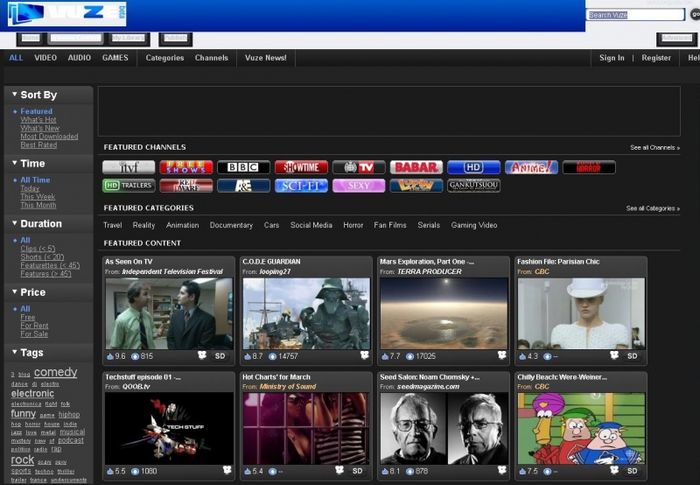The image size is (700, 485).
Task: Select the What's Hot sort option
Action: [39, 120]
